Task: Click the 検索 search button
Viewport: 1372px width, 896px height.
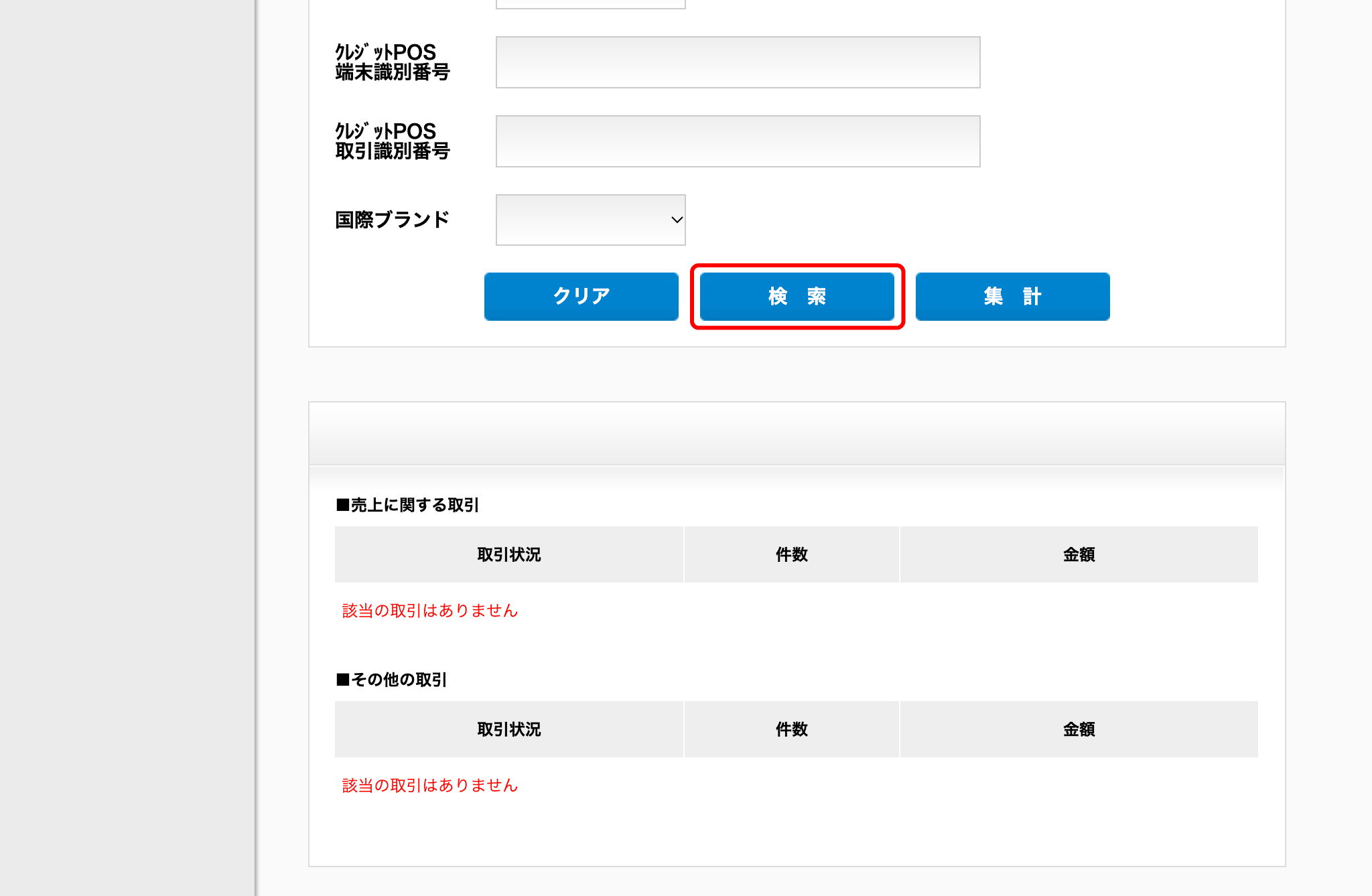Action: (x=797, y=296)
